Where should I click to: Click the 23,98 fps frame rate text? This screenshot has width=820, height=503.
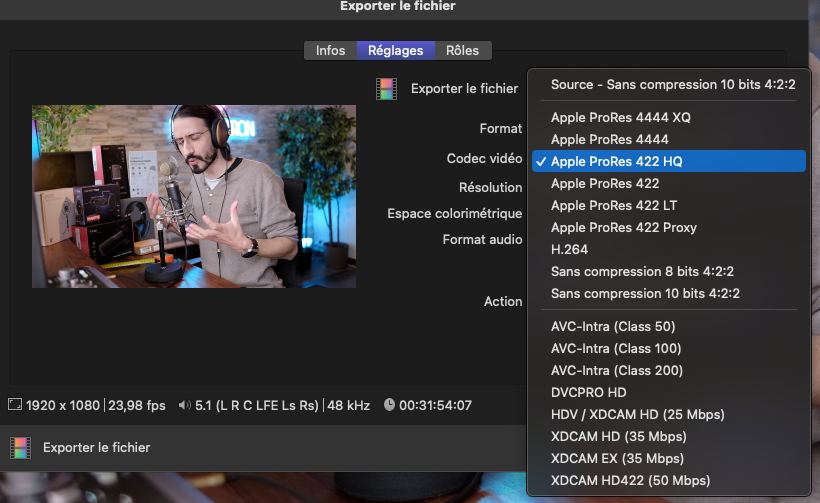[136, 405]
